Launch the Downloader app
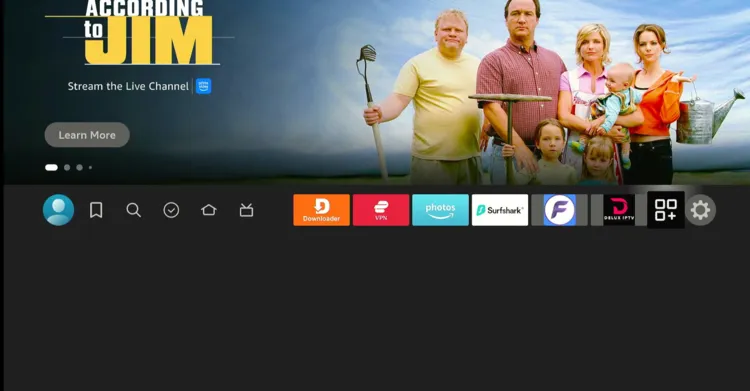This screenshot has height=391, width=750. click(321, 210)
